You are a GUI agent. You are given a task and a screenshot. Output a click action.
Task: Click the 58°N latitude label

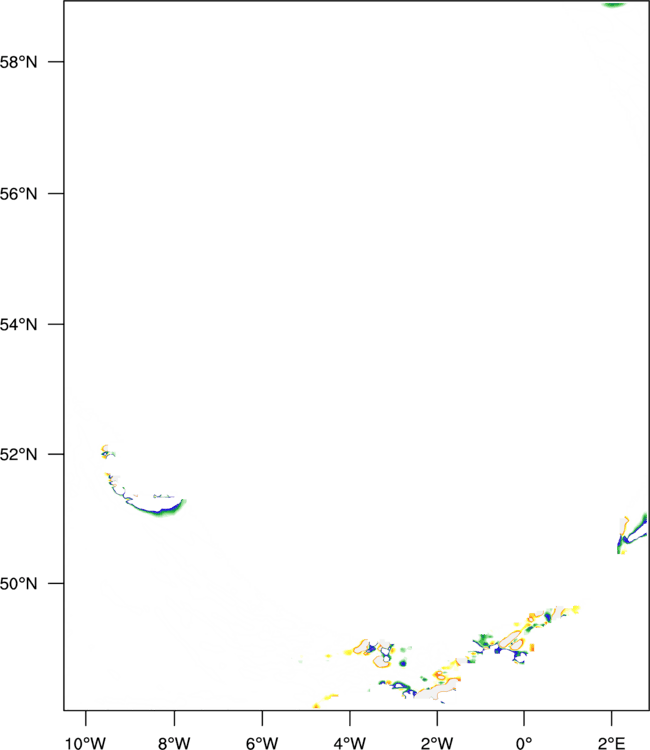click(x=18, y=62)
